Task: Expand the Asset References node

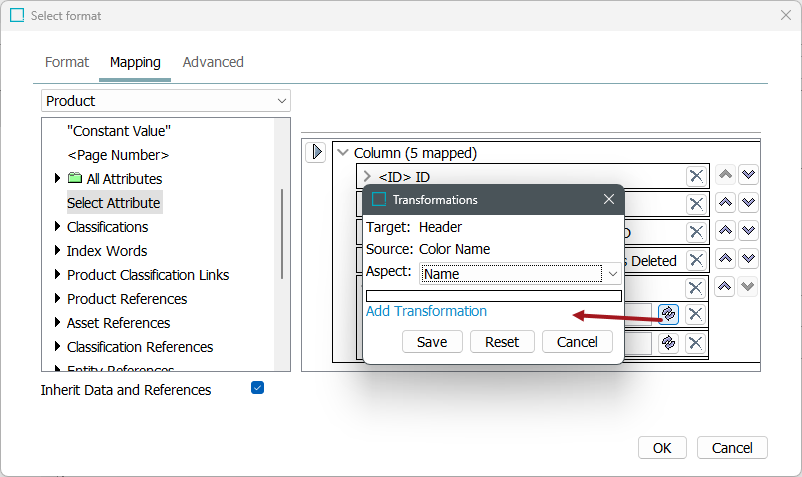Action: tap(57, 322)
